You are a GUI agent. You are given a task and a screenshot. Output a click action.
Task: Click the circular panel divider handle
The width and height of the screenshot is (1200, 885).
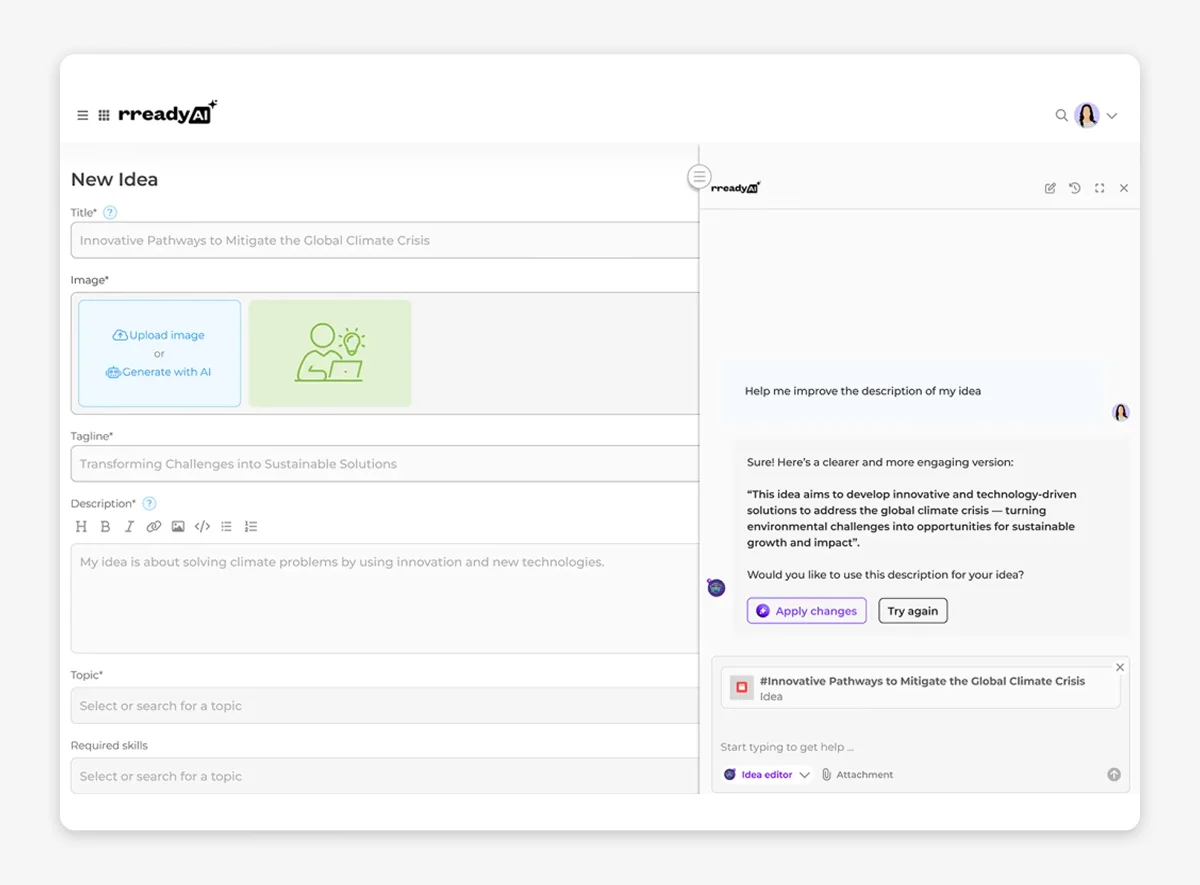point(699,177)
